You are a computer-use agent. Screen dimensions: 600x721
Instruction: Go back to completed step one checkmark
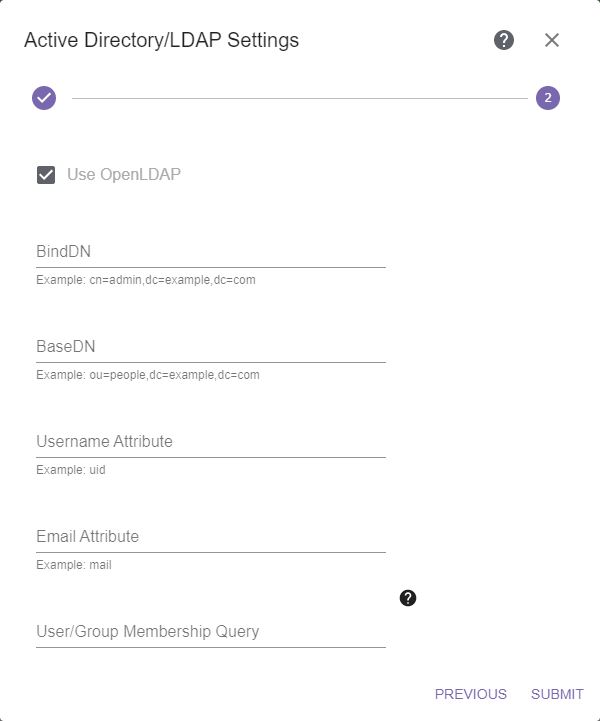(44, 98)
